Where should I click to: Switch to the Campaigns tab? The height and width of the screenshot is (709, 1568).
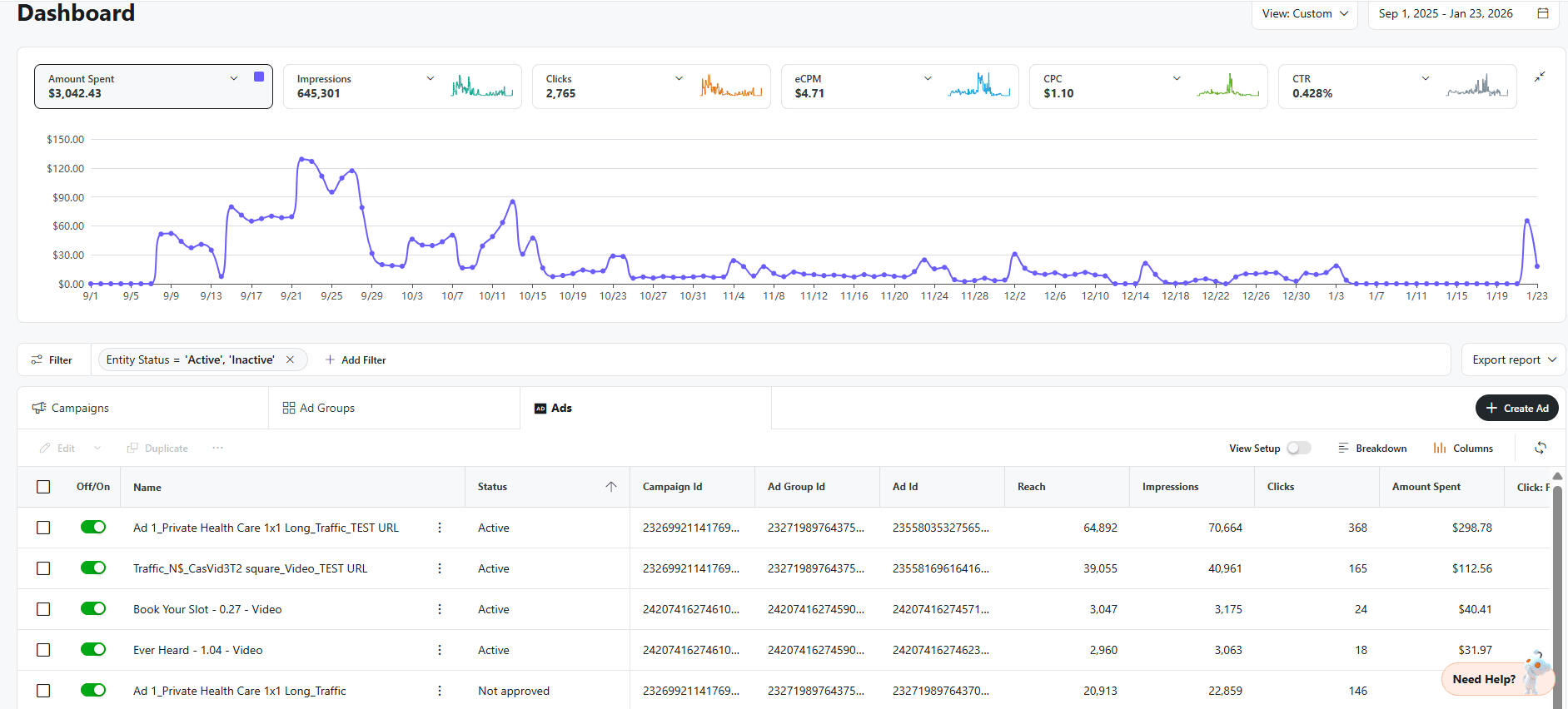coord(142,408)
